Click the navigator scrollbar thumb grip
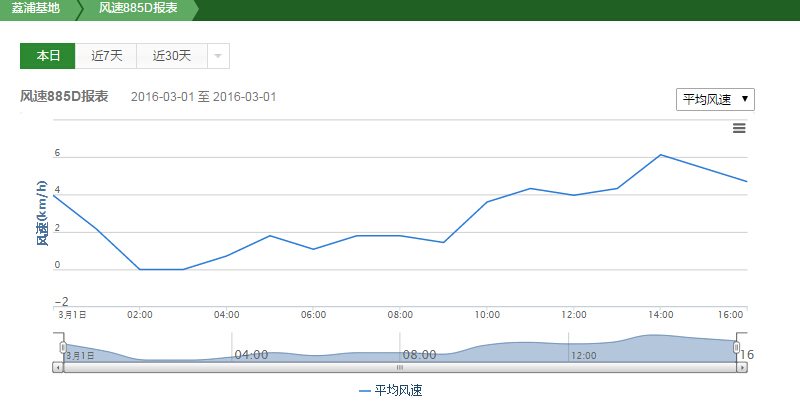 (x=400, y=368)
